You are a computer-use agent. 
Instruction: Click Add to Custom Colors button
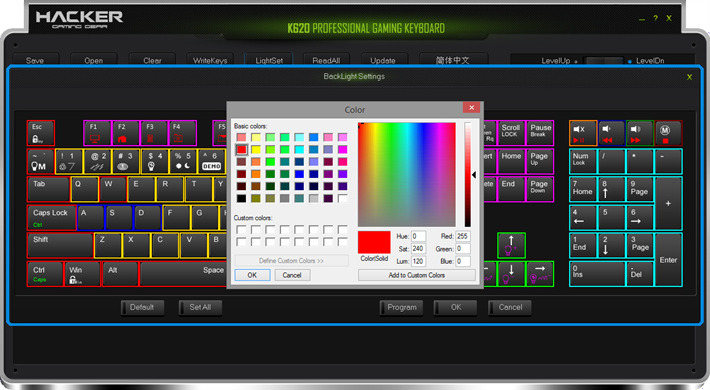tap(417, 275)
